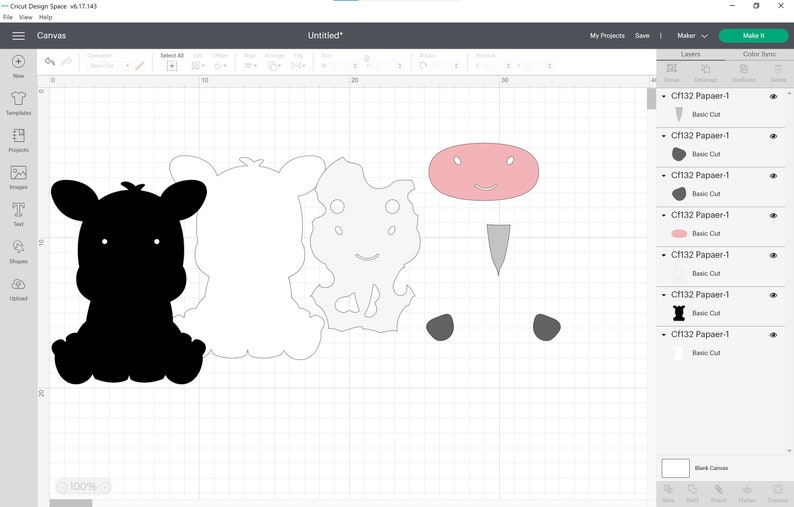The height and width of the screenshot is (507, 794).
Task: Hide the pink oval layer with its eye icon
Action: [773, 215]
